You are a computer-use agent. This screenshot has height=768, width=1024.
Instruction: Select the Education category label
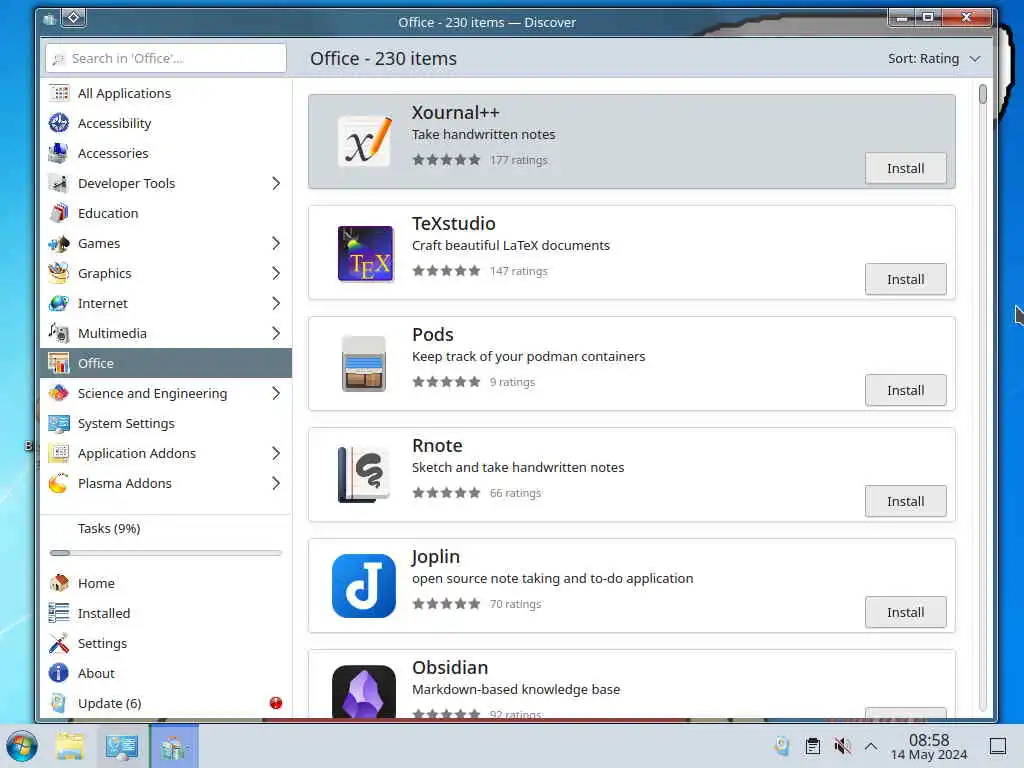click(x=108, y=214)
